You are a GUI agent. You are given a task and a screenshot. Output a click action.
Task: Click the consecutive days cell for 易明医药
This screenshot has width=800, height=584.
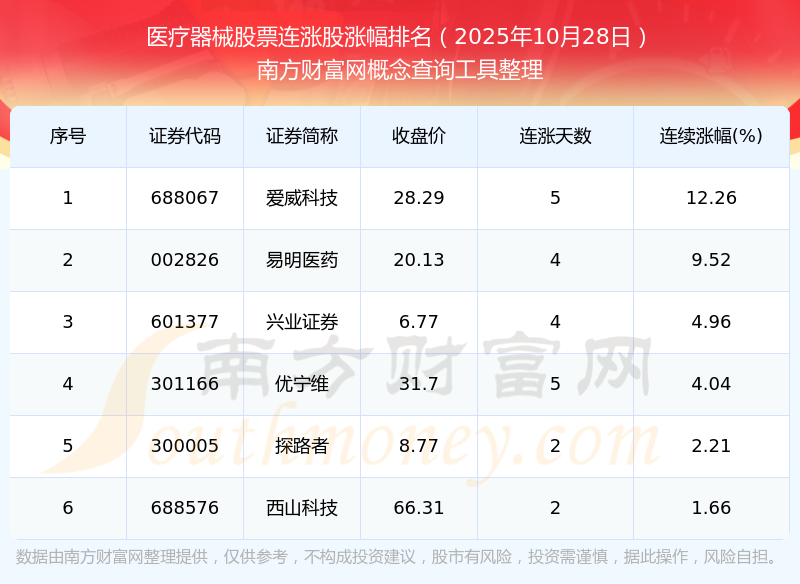(x=555, y=260)
